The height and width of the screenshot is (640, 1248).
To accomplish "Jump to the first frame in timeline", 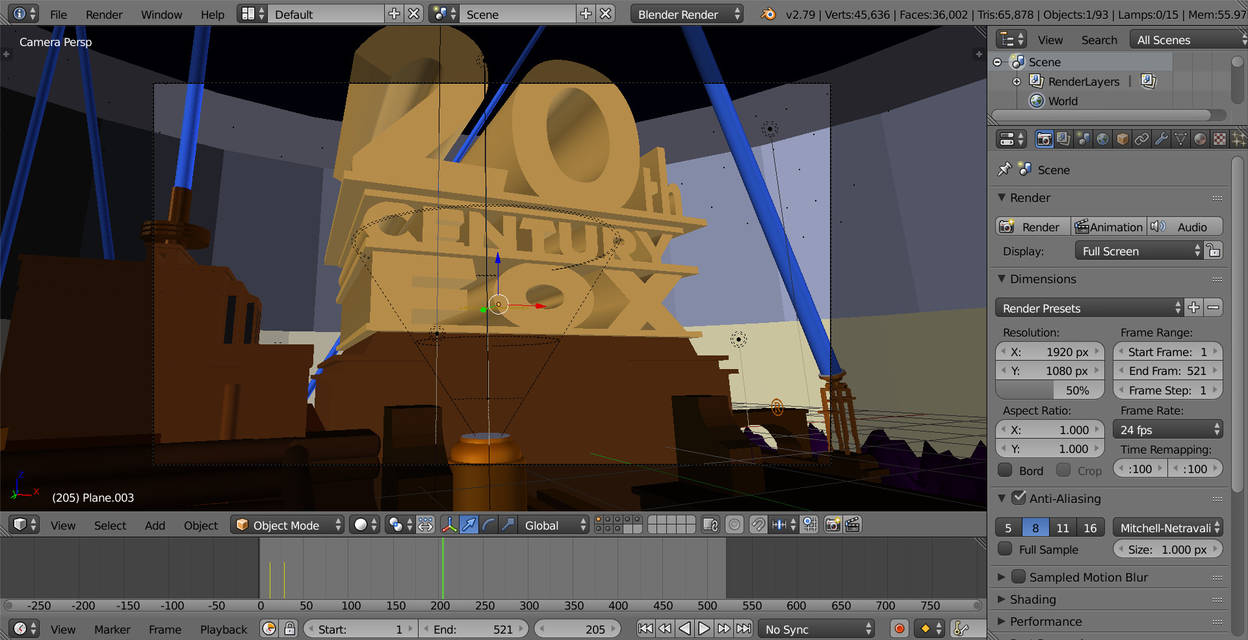I will click(646, 629).
